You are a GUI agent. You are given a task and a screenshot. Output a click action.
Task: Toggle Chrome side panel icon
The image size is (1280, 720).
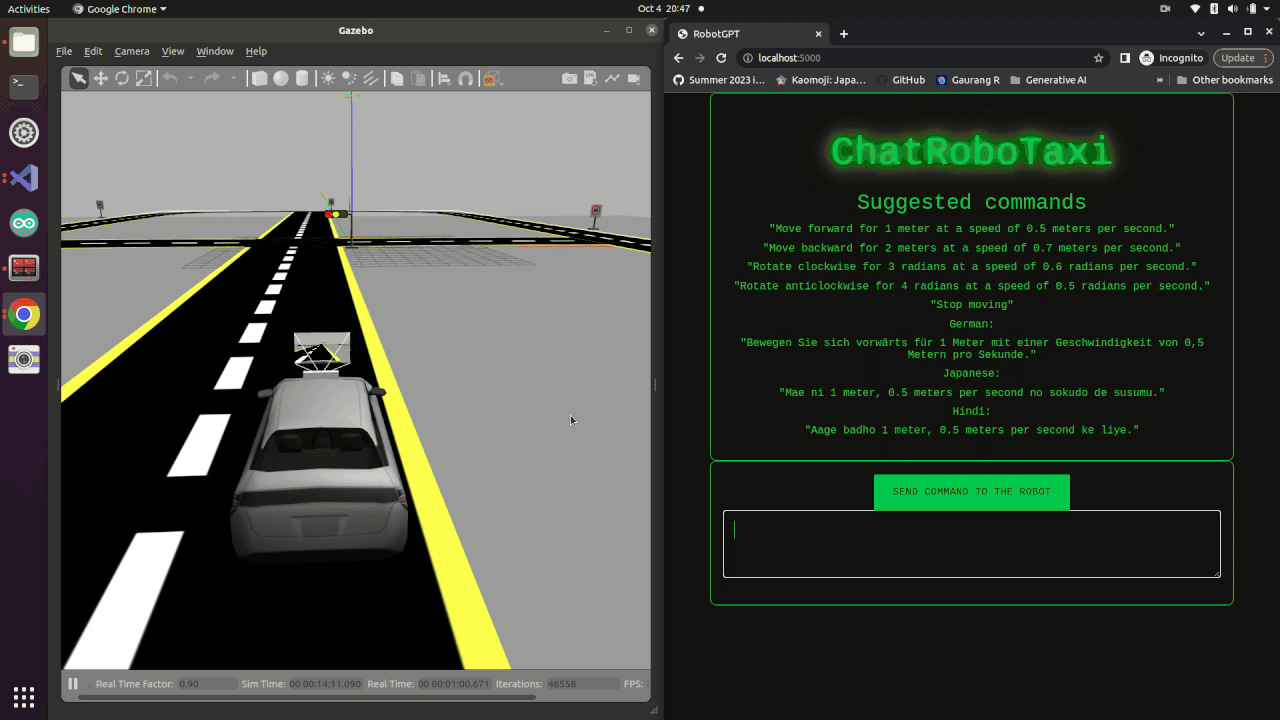[1125, 58]
